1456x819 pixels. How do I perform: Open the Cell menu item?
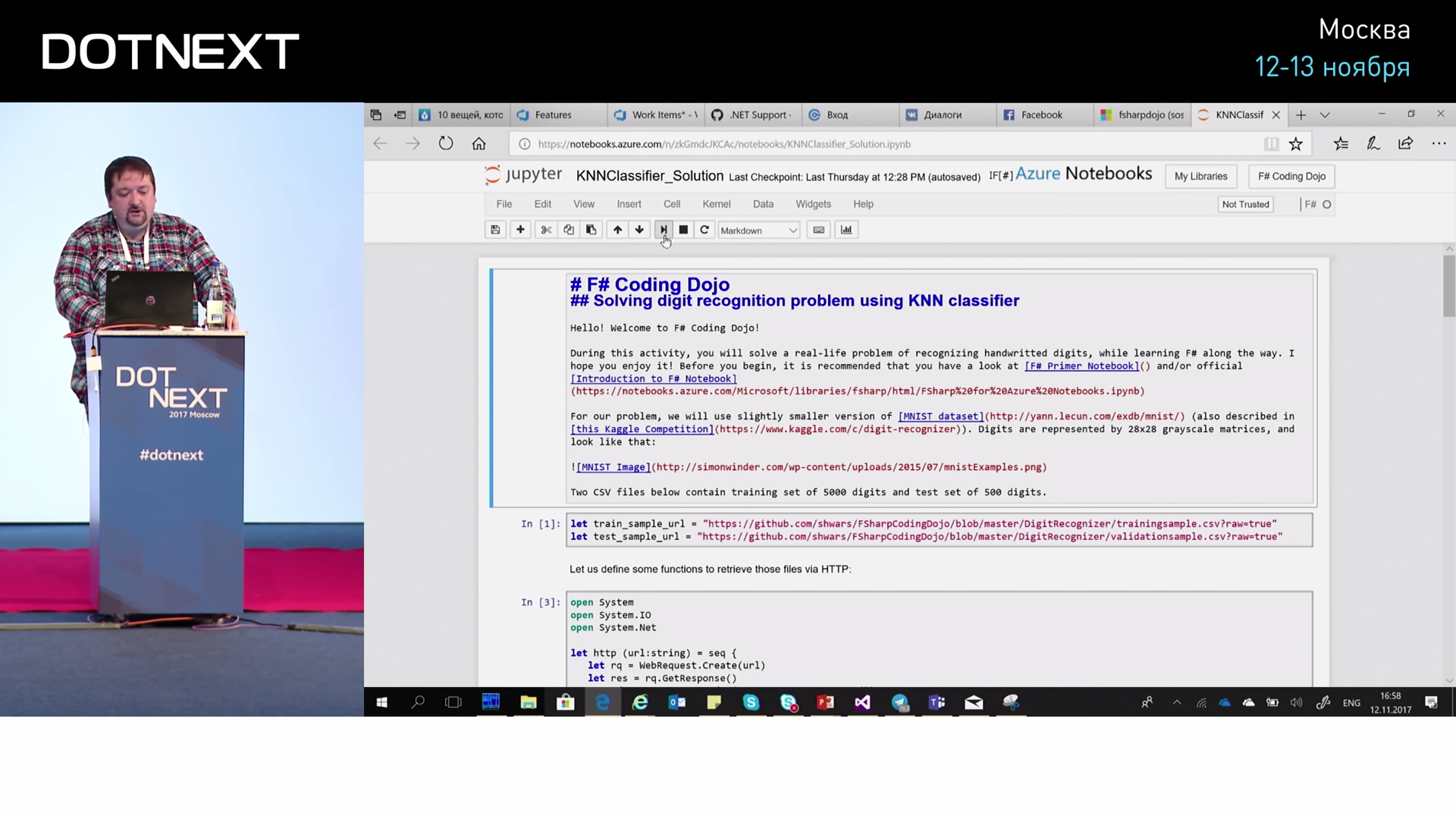pos(672,204)
